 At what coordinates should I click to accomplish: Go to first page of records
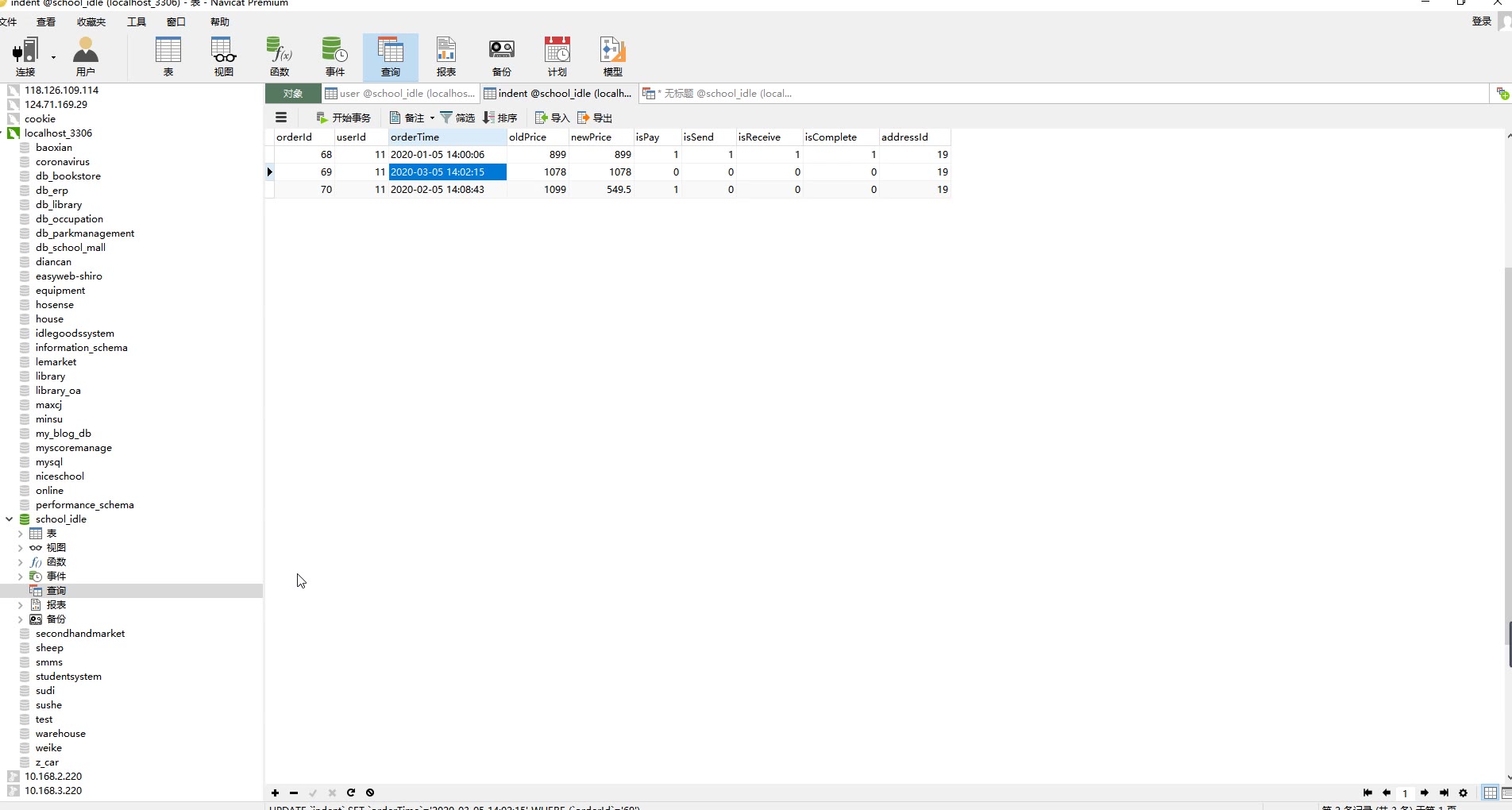click(x=1367, y=793)
